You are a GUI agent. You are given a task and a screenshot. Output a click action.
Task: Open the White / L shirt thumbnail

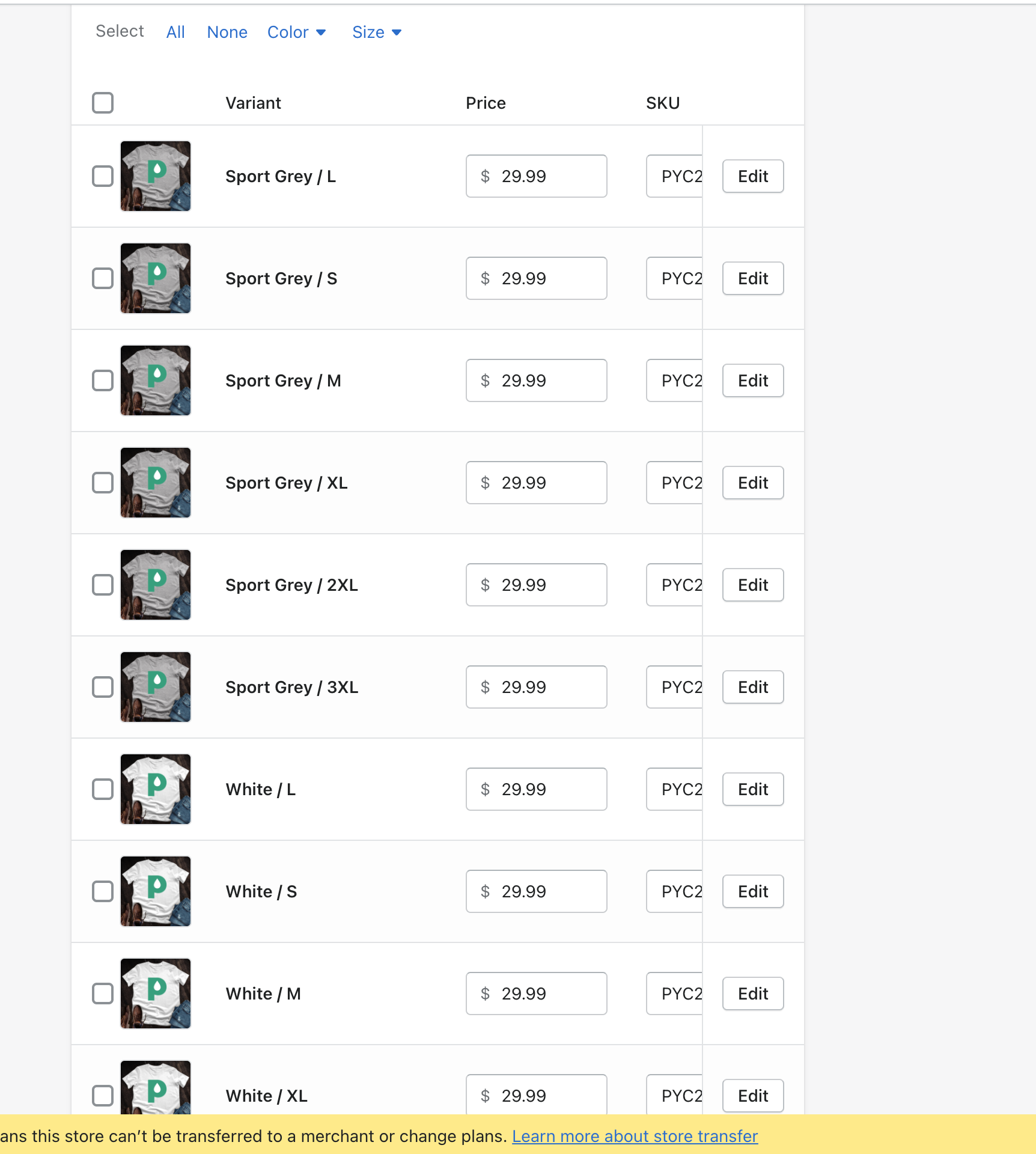click(x=156, y=789)
